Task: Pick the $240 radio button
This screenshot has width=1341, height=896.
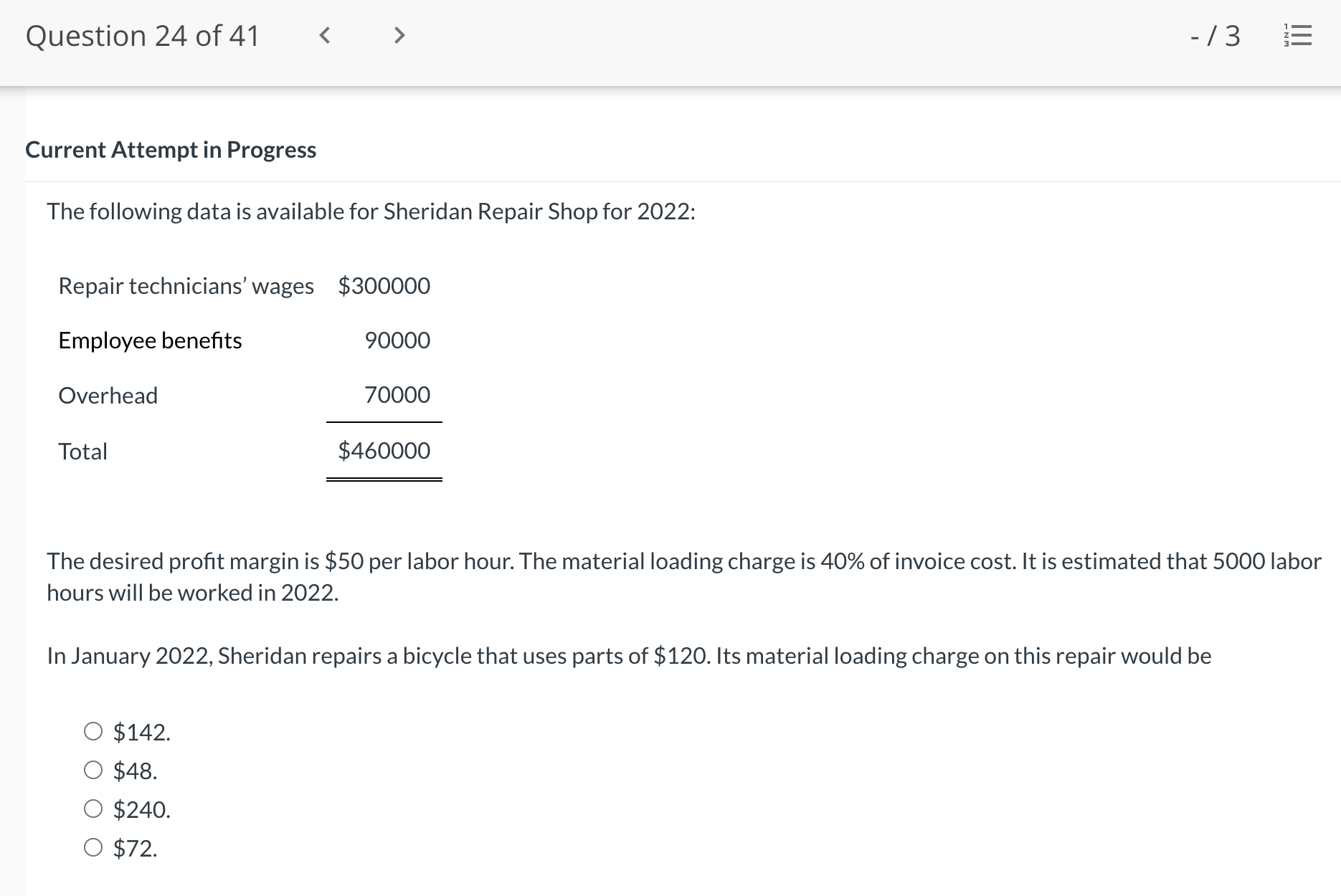Action: [x=93, y=809]
